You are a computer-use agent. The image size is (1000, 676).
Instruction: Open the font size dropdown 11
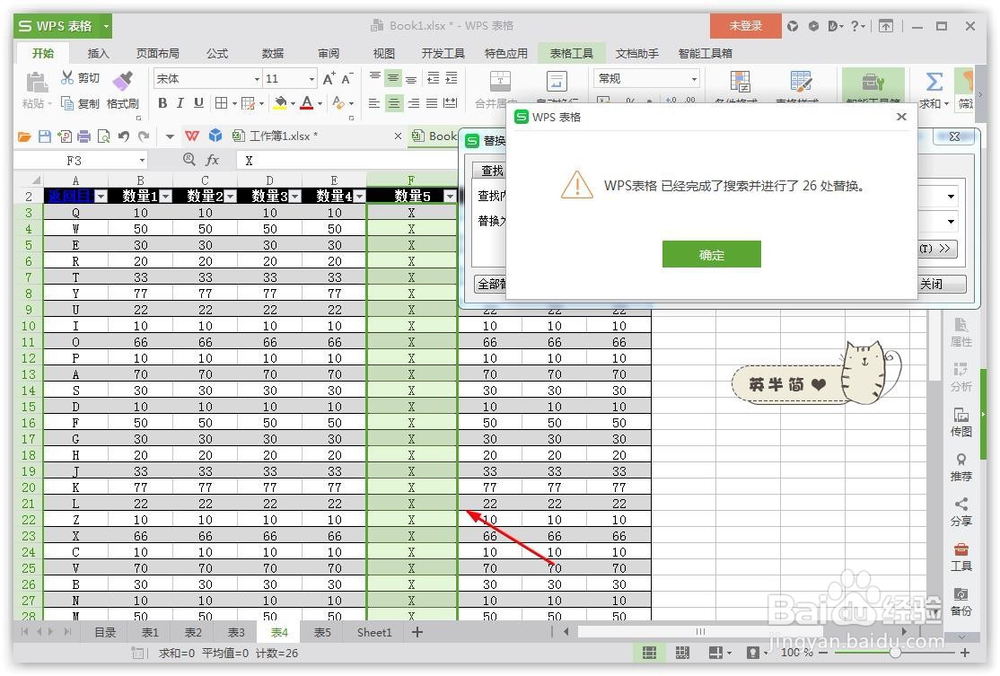[311, 79]
